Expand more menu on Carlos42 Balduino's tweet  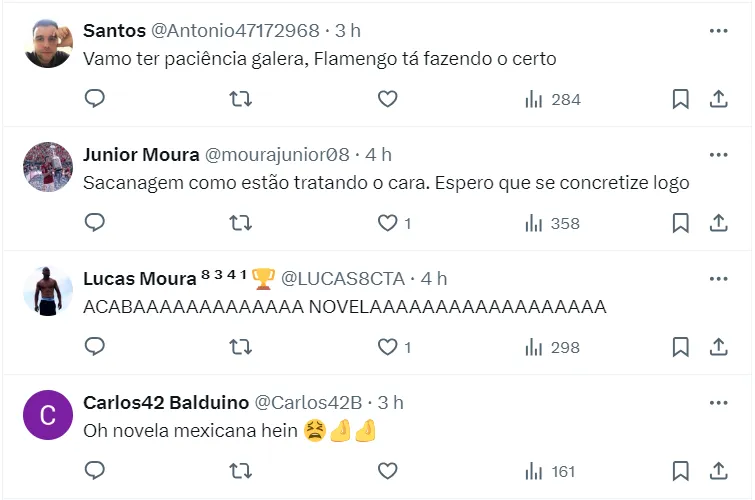[718, 403]
